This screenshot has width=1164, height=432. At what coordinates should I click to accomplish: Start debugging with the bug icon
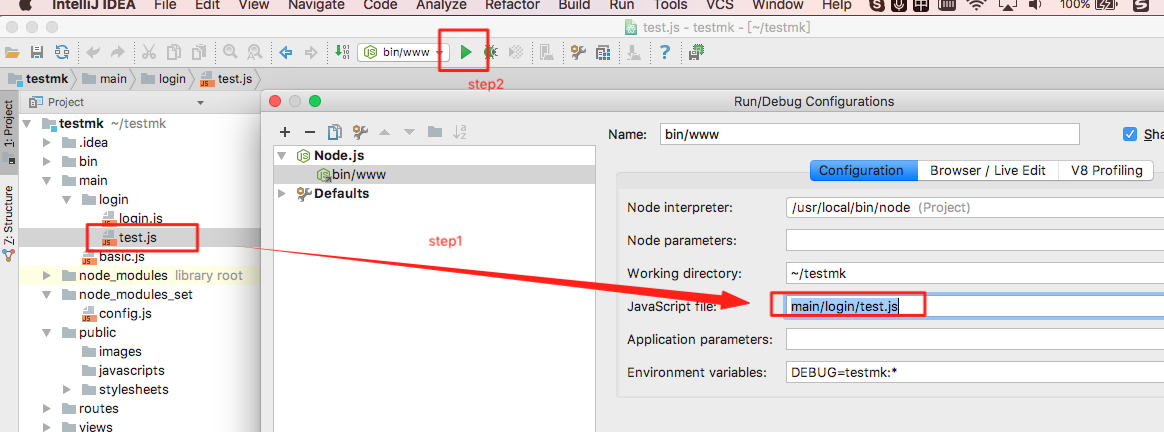491,52
